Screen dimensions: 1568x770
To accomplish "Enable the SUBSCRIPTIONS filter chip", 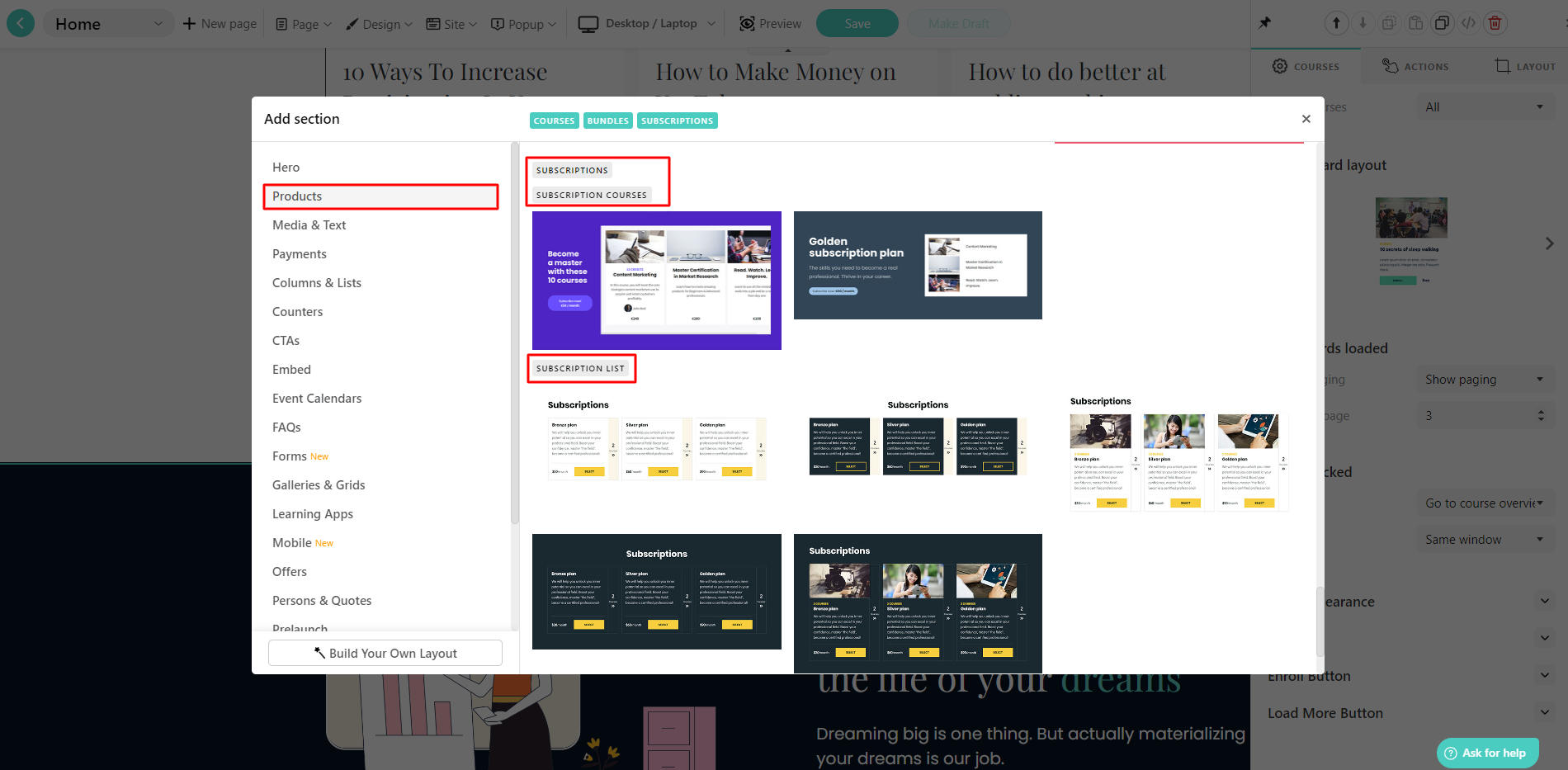I will (677, 120).
